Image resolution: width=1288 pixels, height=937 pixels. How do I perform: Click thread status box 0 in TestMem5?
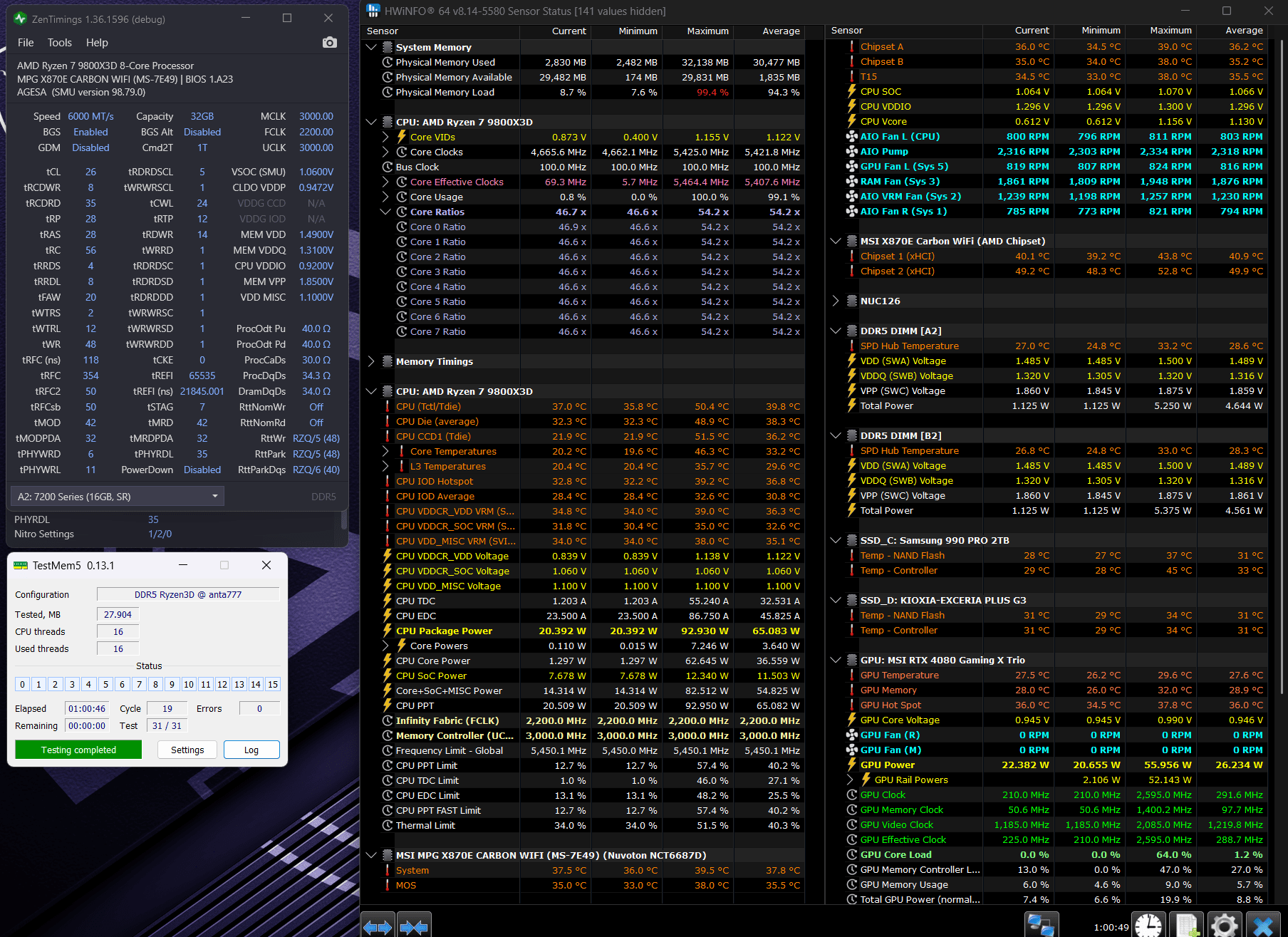tap(22, 684)
